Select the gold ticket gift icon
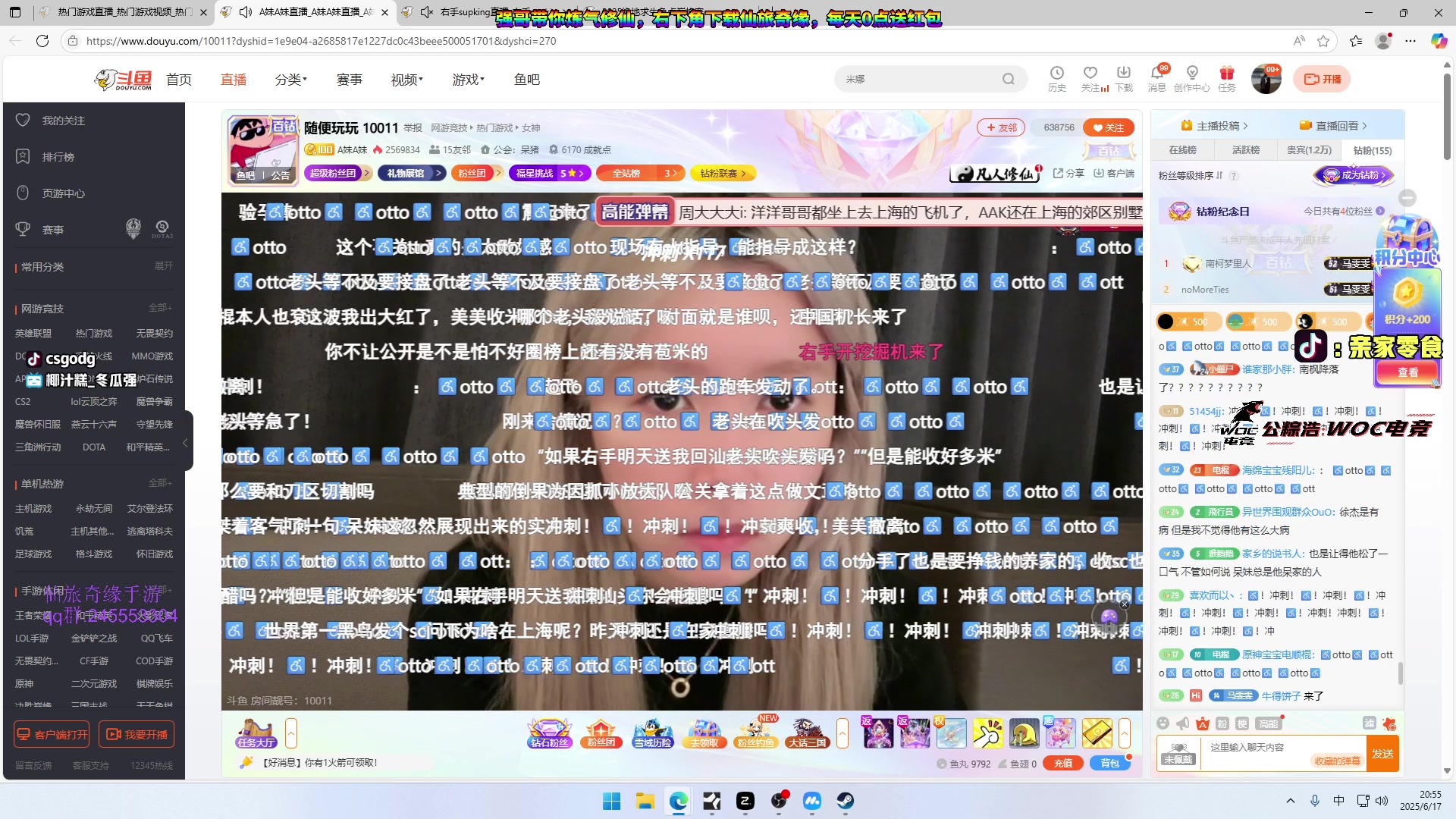Screen dimensions: 1456x819 (x=1097, y=733)
